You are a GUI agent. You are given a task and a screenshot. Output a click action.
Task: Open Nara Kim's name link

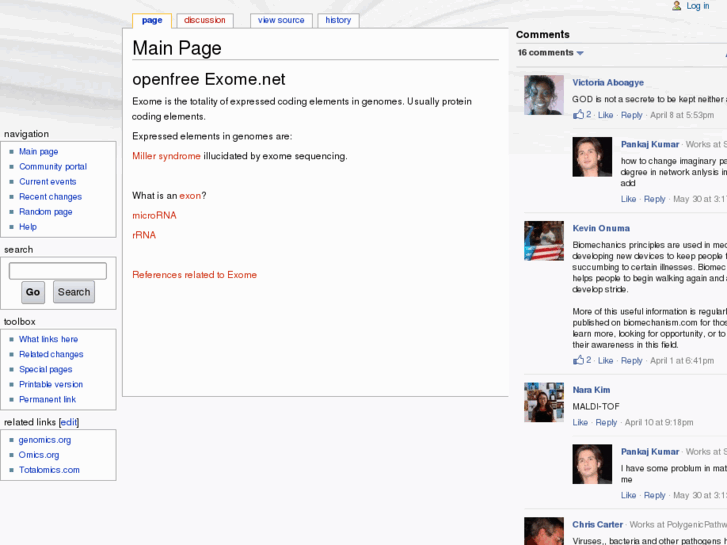tap(591, 390)
